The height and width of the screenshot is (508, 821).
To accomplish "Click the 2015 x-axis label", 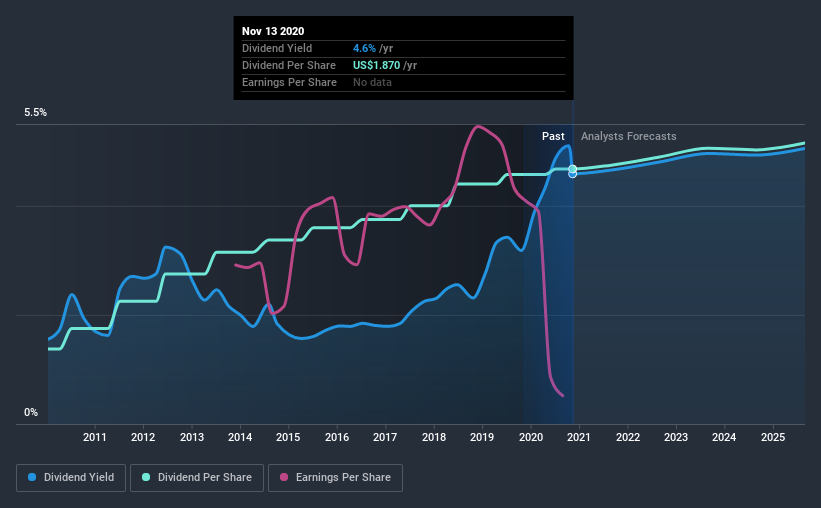I will pyautogui.click(x=289, y=437).
